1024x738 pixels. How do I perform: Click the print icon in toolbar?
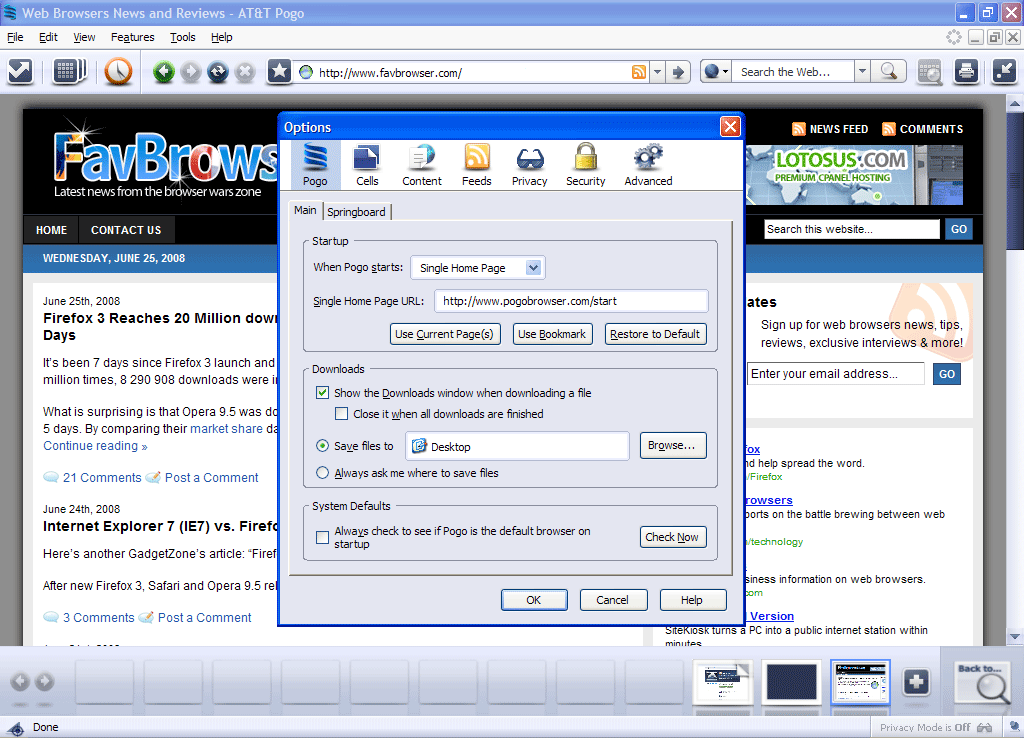point(965,72)
